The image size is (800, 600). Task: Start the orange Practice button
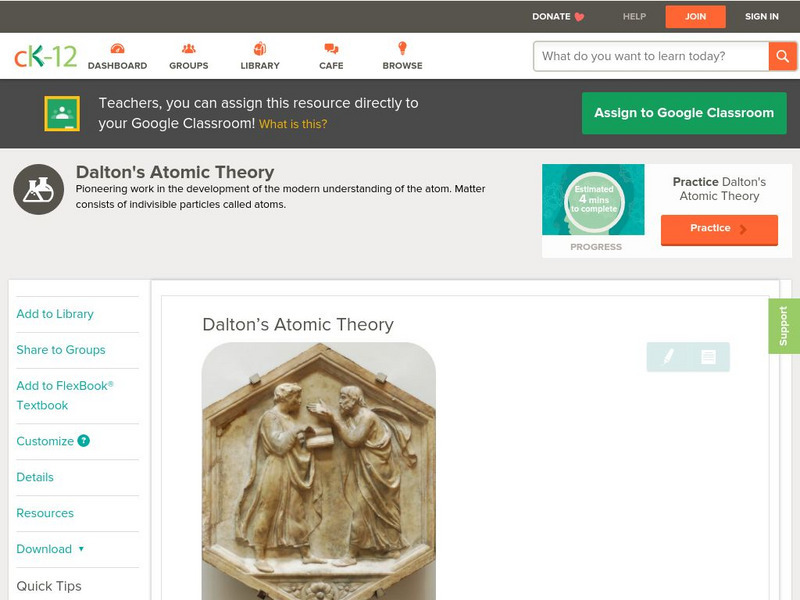[719, 230]
